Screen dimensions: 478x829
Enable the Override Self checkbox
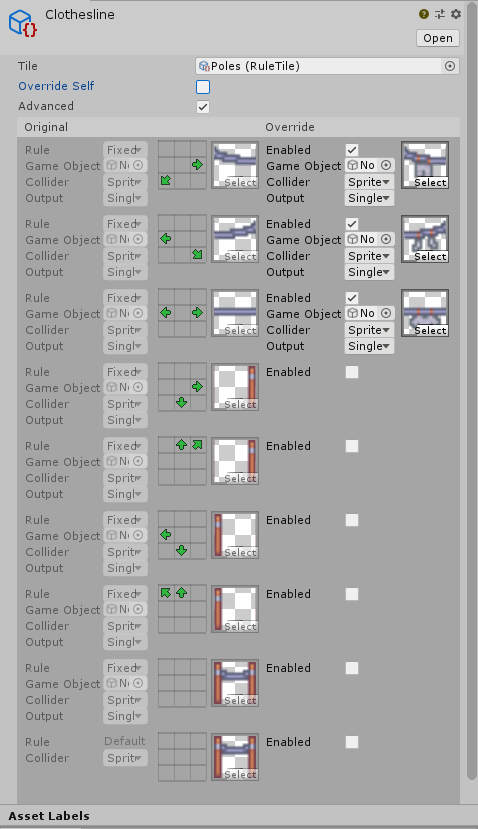point(203,87)
